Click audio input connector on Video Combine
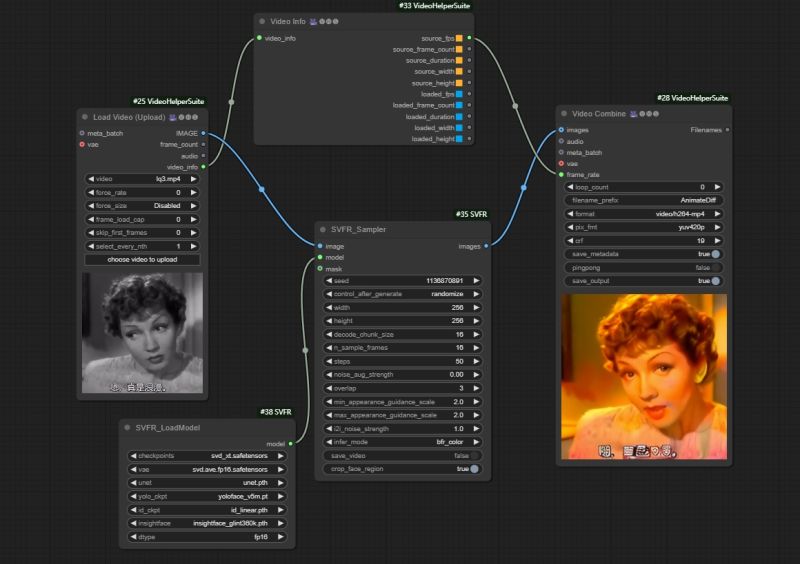Screen dimensions: 800x564 coord(561,141)
